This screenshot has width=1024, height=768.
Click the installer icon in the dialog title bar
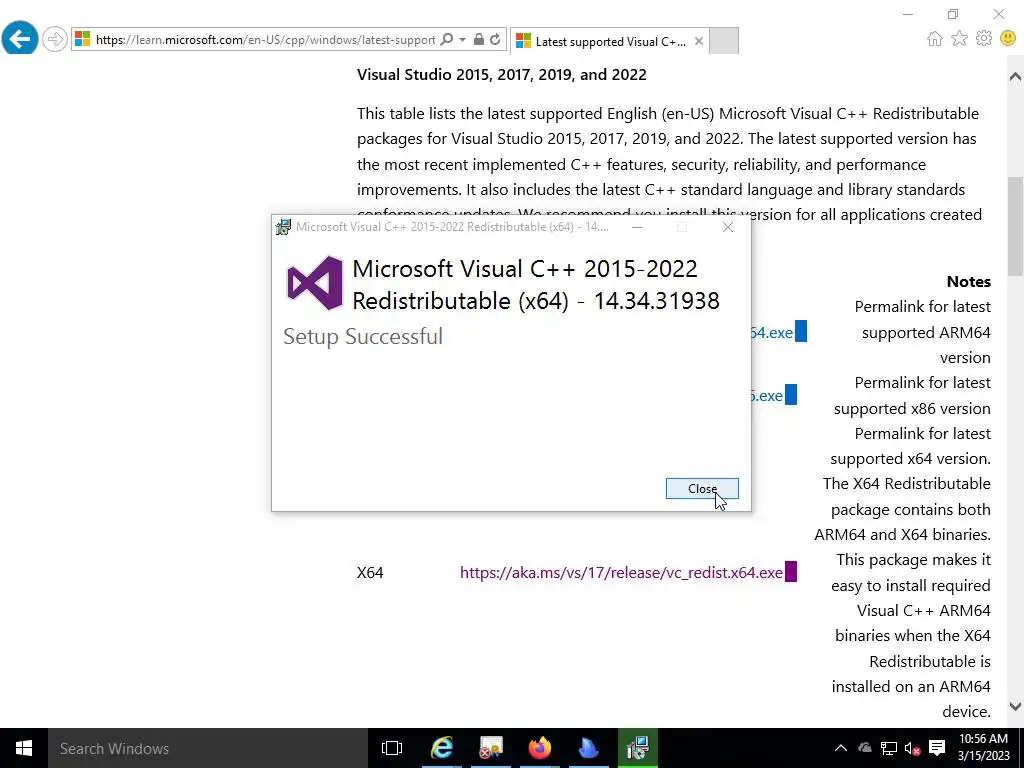[283, 227]
